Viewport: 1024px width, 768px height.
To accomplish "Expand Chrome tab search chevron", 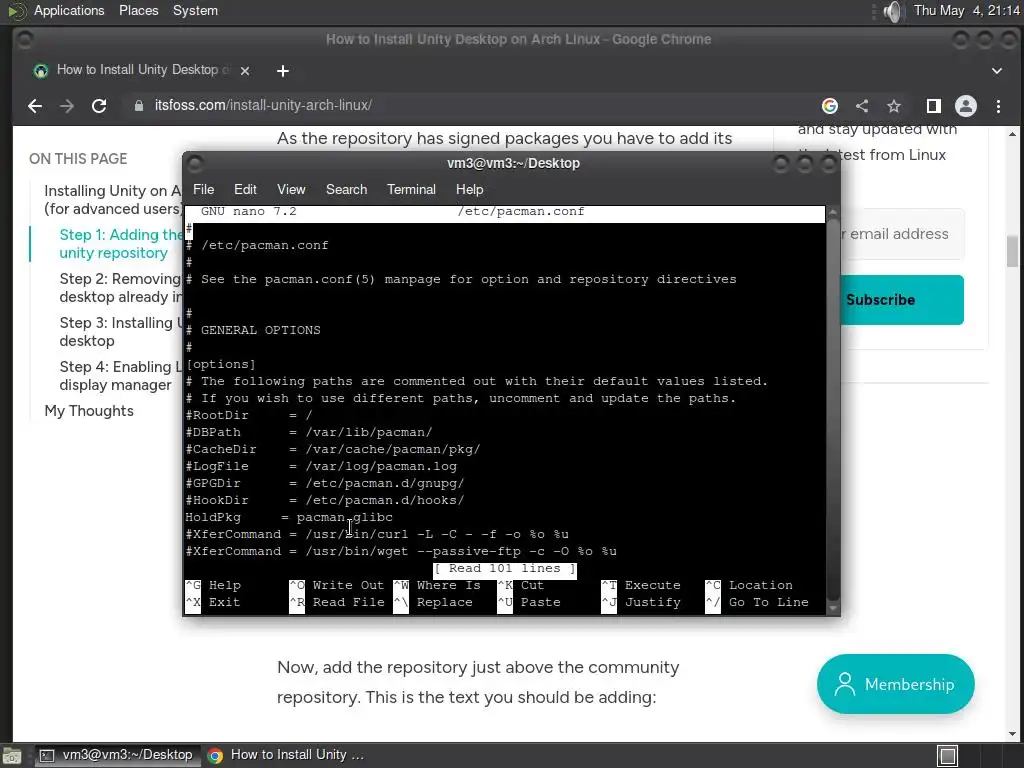I will (x=997, y=71).
